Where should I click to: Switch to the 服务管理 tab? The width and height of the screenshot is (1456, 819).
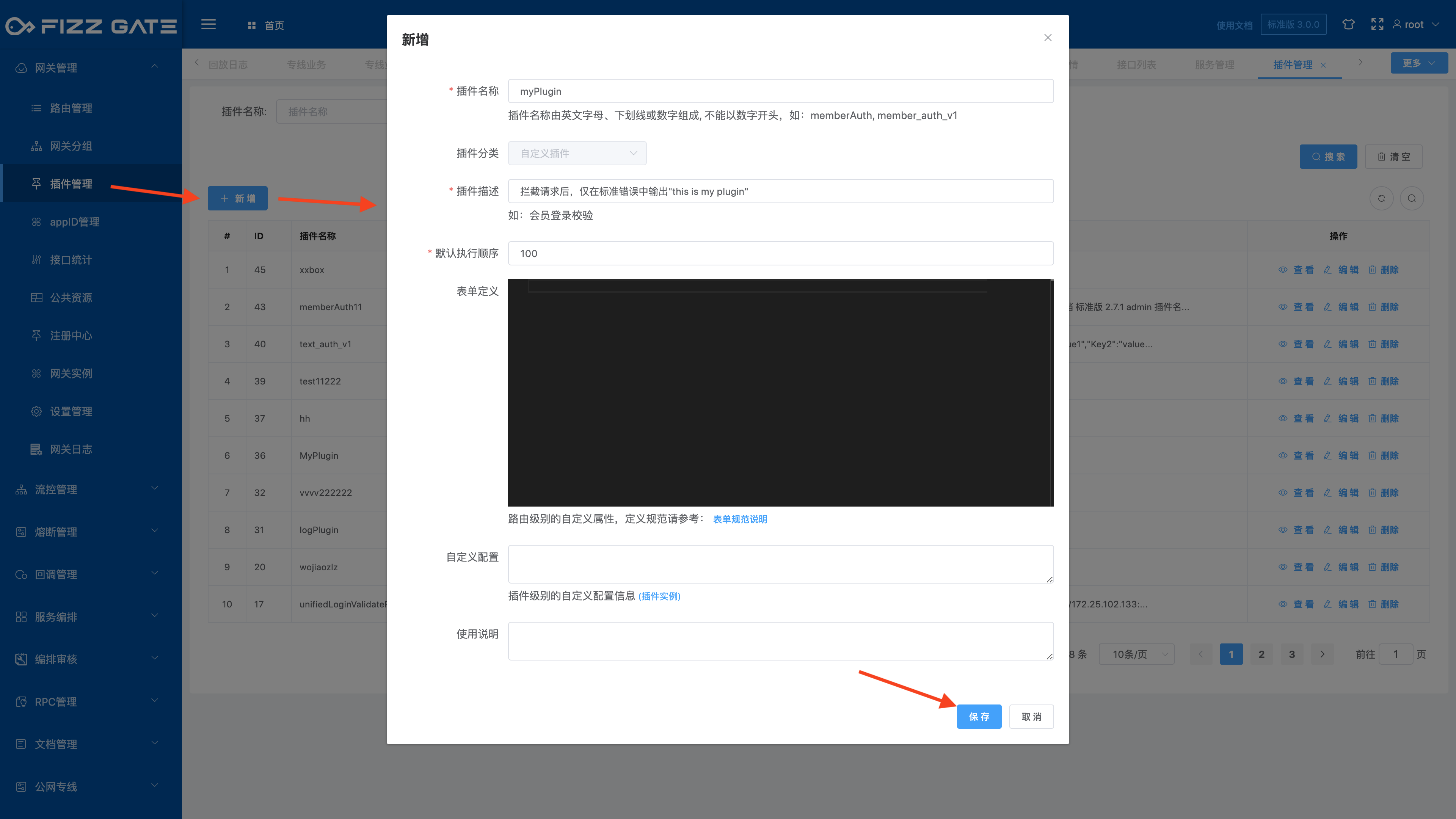(x=1214, y=64)
